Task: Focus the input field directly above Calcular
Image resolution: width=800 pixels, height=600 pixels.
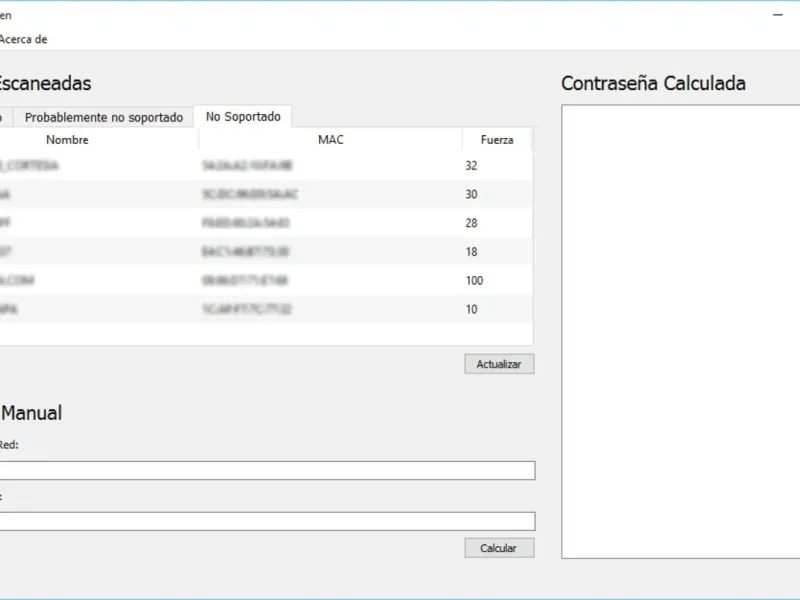Action: tap(266, 521)
